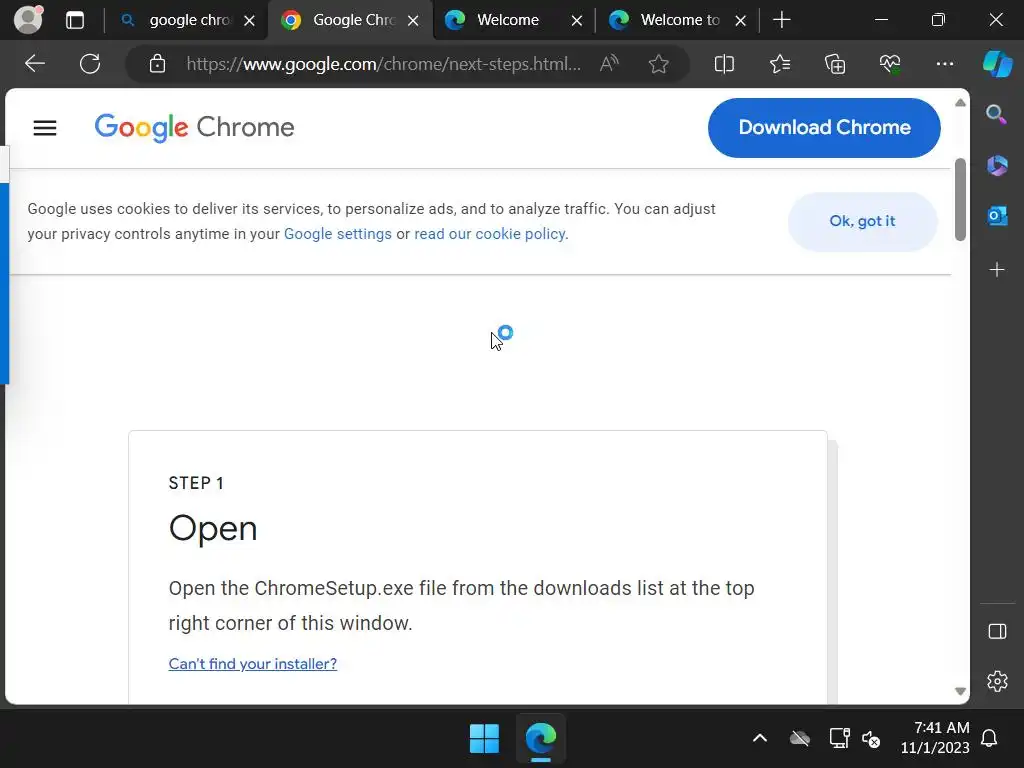Open a new tab
This screenshot has height=768, width=1024.
(x=781, y=20)
